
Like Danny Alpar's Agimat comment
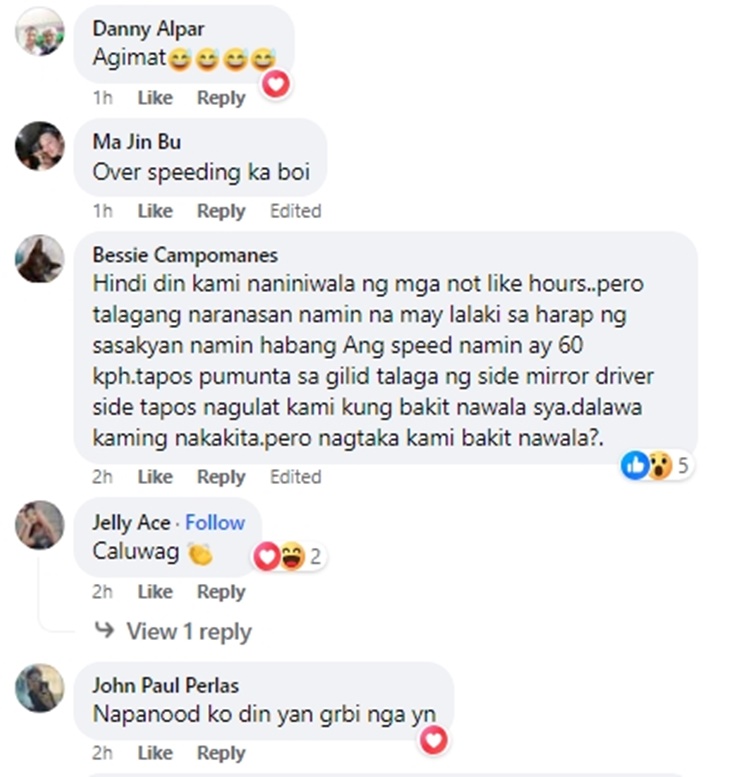[x=155, y=98]
